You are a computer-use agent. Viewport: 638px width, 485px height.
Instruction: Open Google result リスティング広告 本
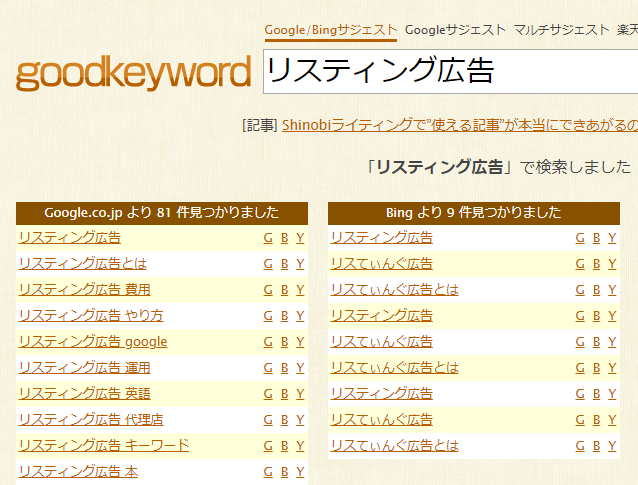(x=78, y=472)
